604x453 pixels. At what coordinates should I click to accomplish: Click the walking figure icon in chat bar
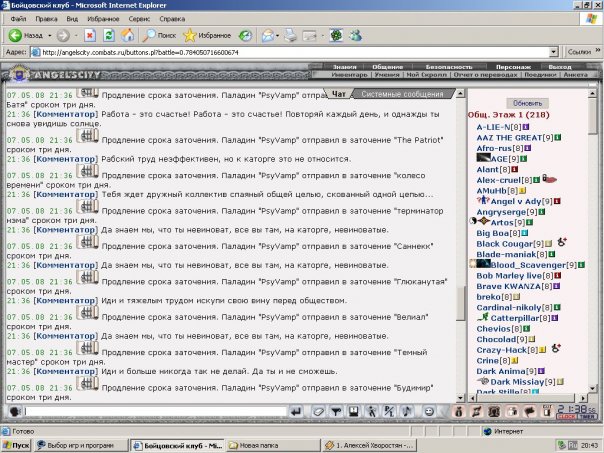371,411
